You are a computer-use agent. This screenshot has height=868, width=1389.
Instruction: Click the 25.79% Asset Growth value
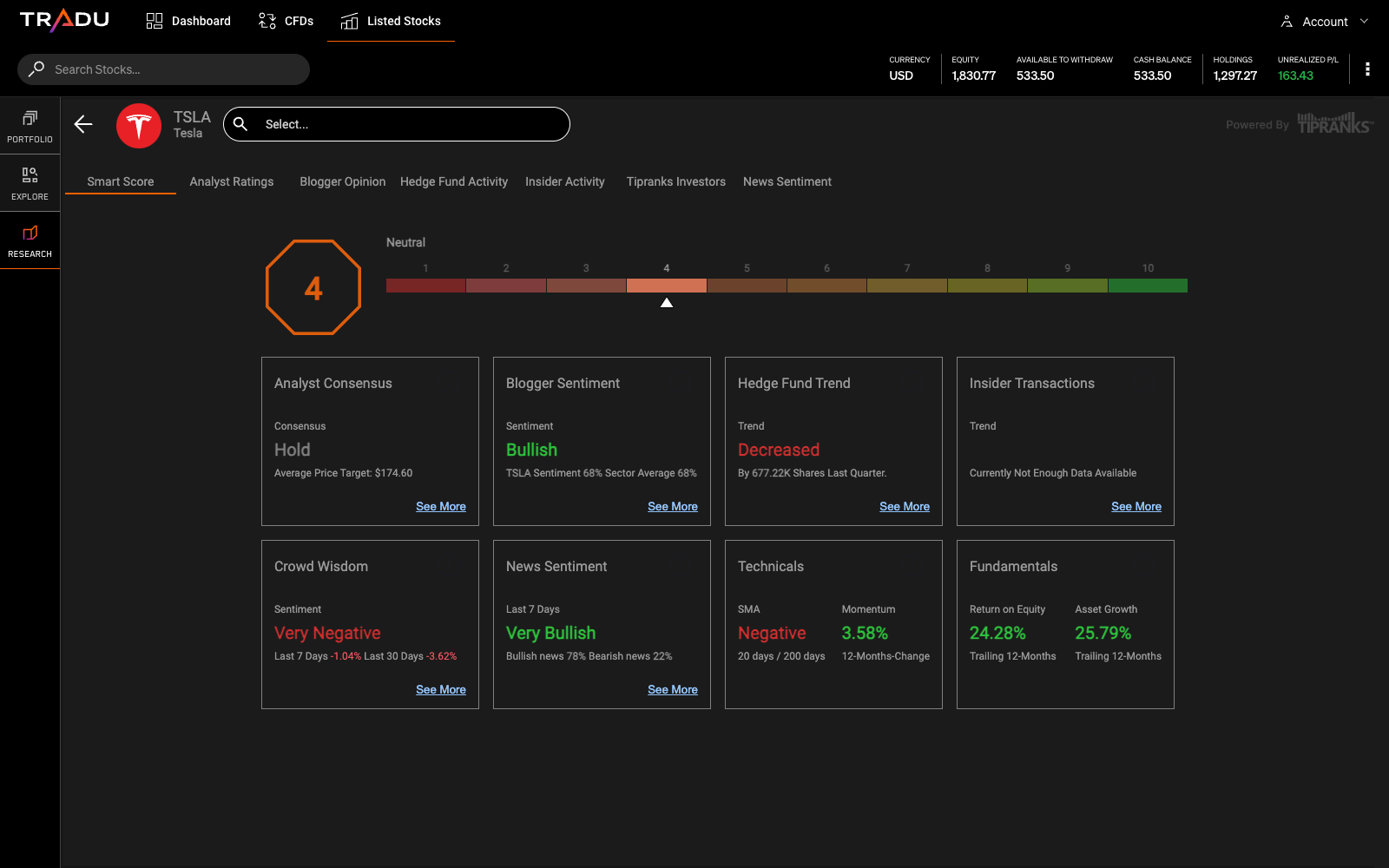tap(1103, 633)
